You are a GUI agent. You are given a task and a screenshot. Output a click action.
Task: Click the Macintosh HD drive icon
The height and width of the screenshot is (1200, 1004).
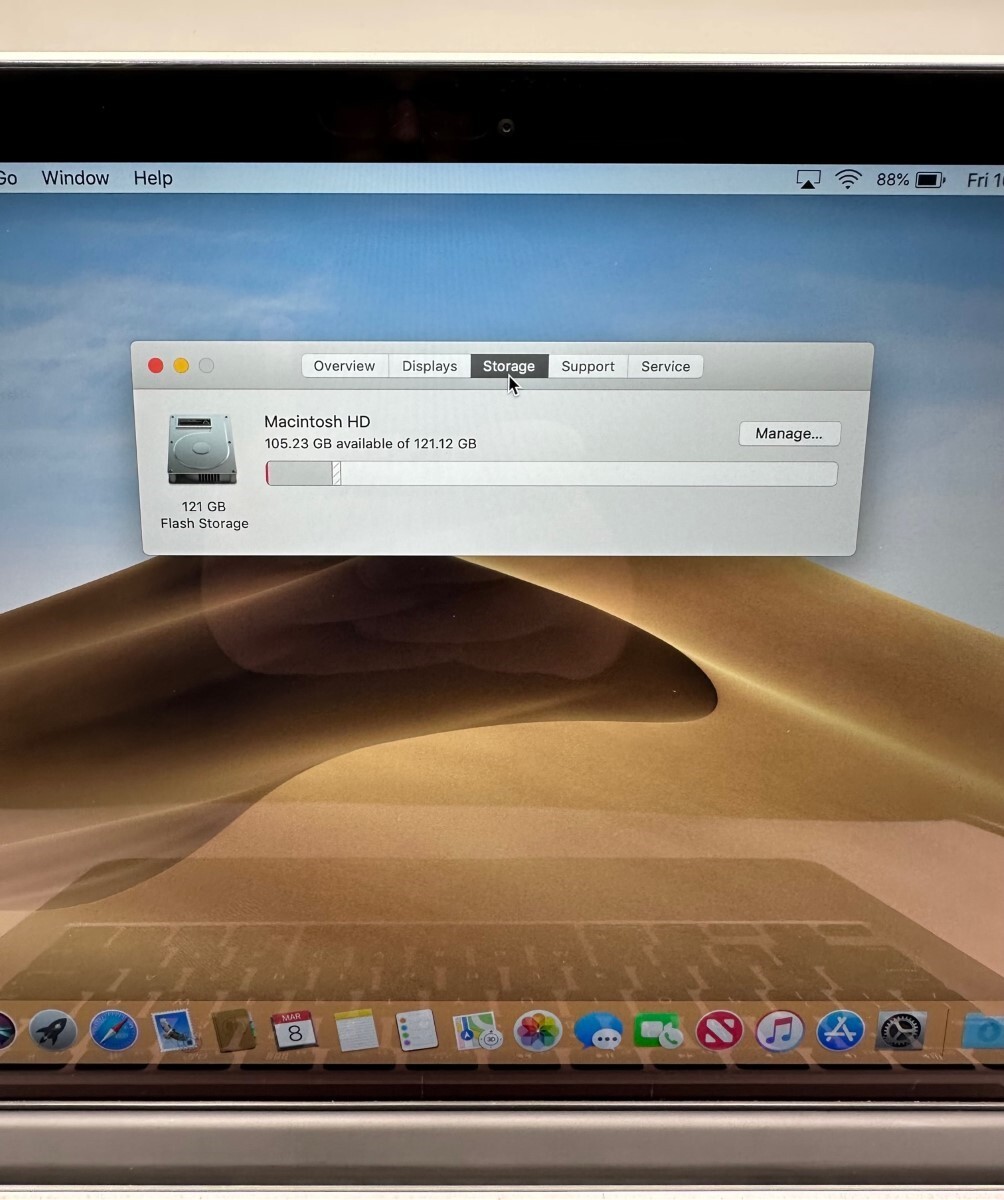point(202,449)
